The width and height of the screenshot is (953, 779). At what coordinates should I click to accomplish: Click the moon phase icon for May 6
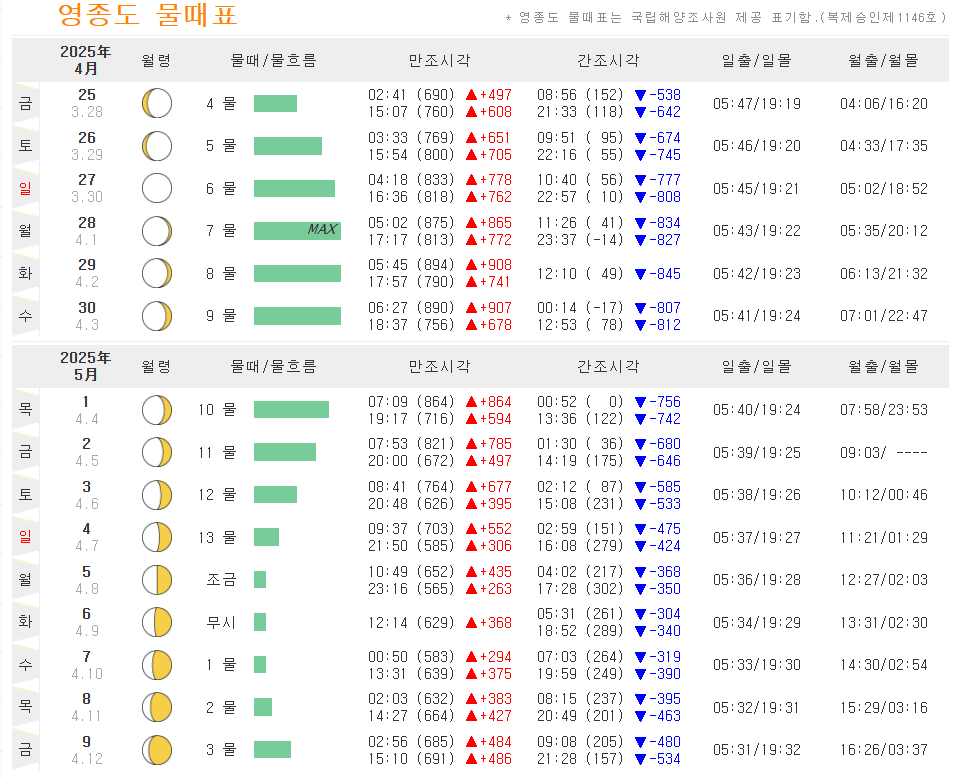[157, 622]
